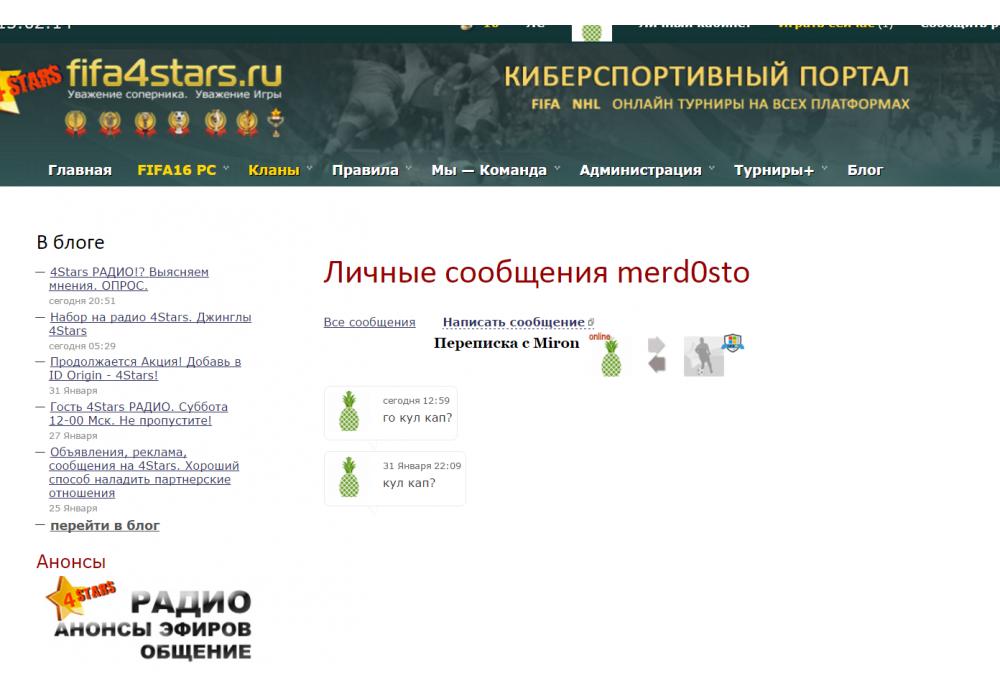Expand the Кланы menu arrow
Viewport: 1000px width, 700px height.
point(309,169)
